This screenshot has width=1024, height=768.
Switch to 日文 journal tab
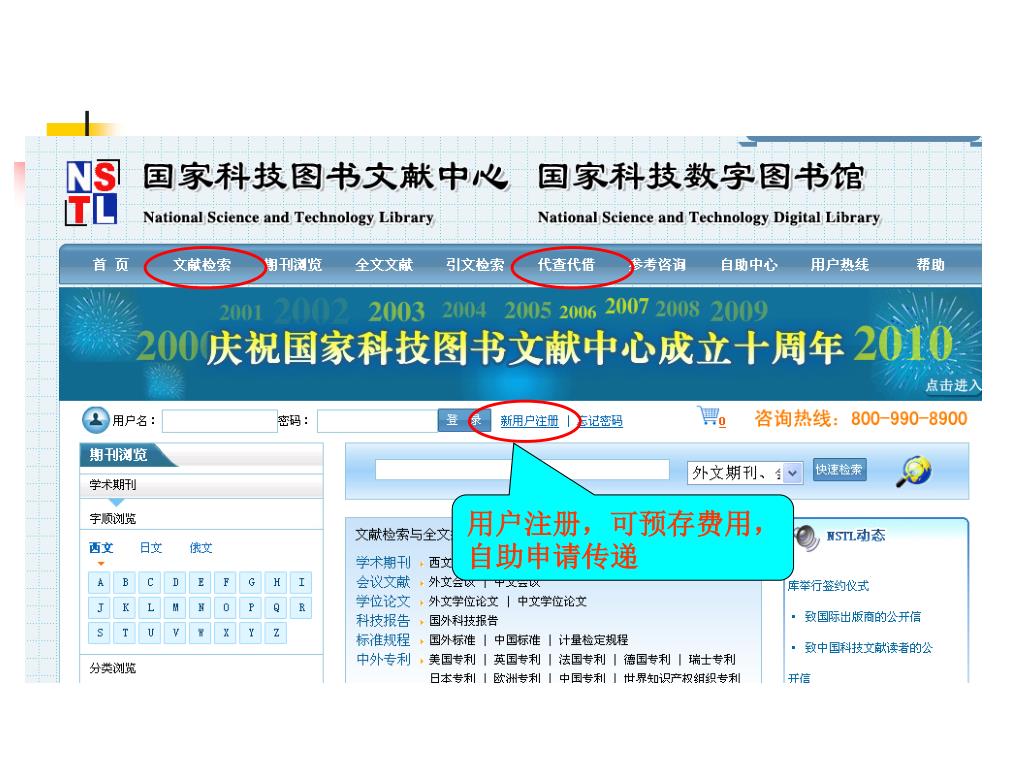point(151,548)
